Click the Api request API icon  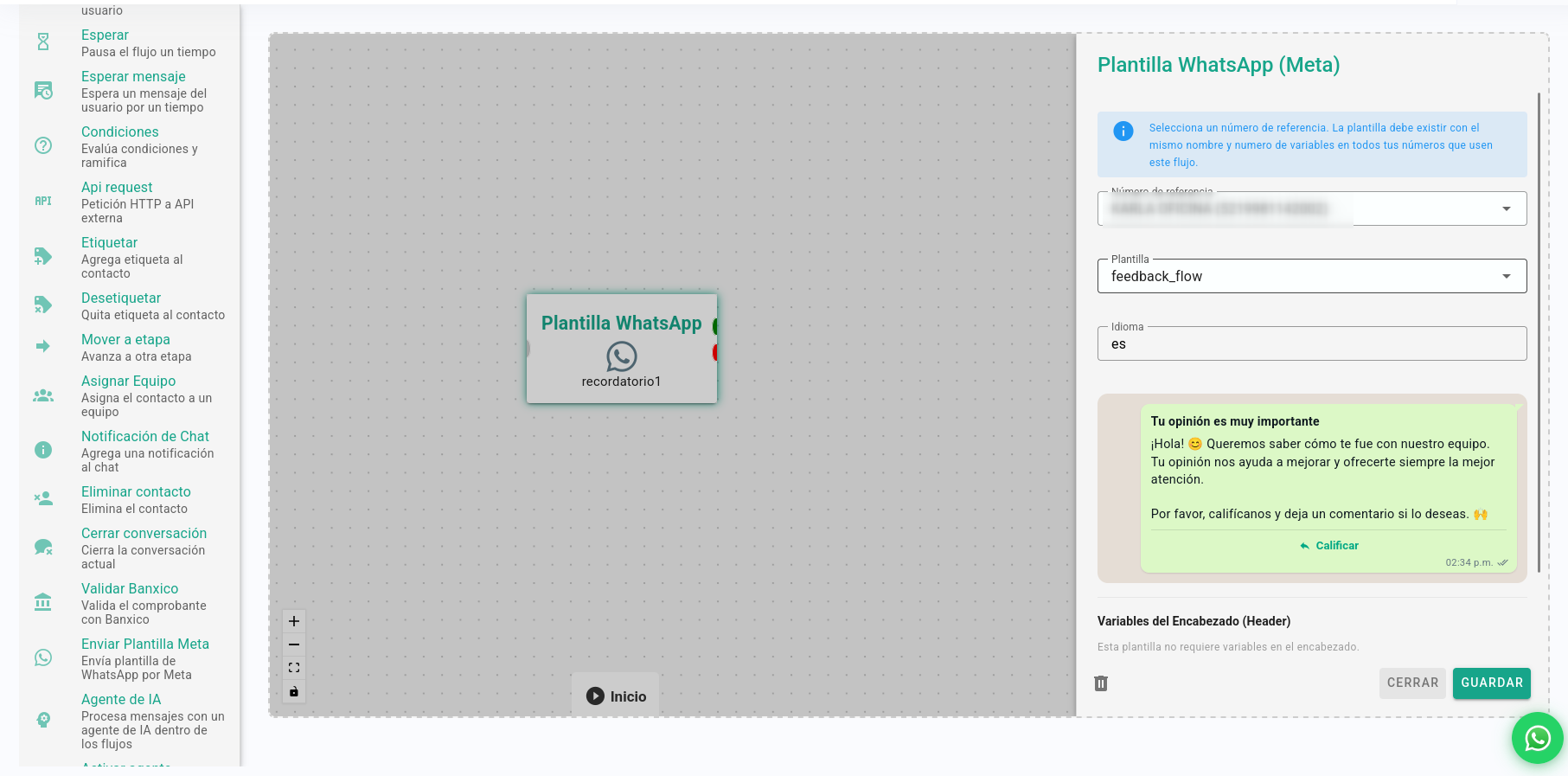[x=43, y=201]
